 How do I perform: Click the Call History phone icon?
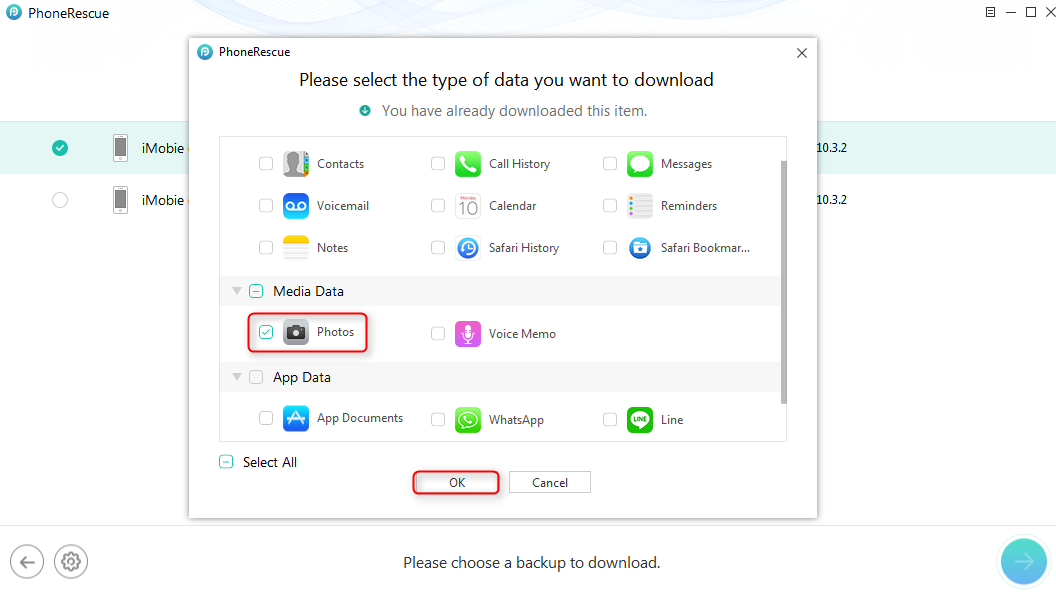point(467,164)
